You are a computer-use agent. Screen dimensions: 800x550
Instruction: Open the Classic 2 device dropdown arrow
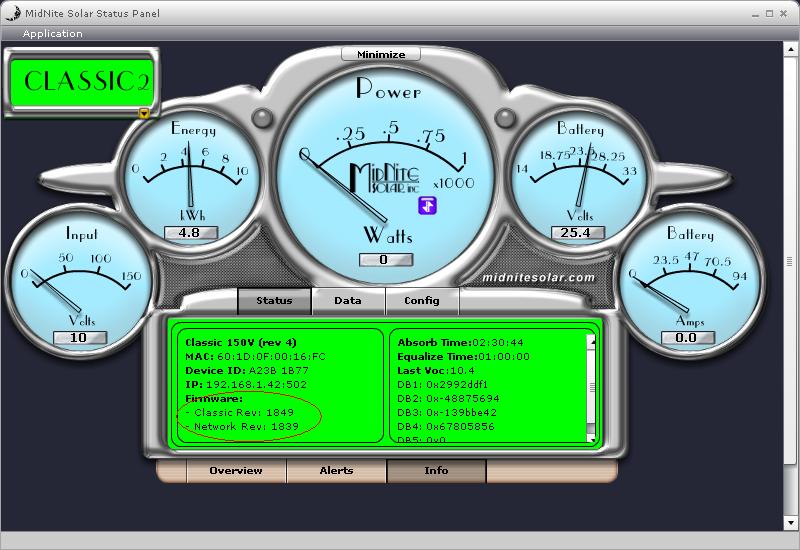coord(144,113)
